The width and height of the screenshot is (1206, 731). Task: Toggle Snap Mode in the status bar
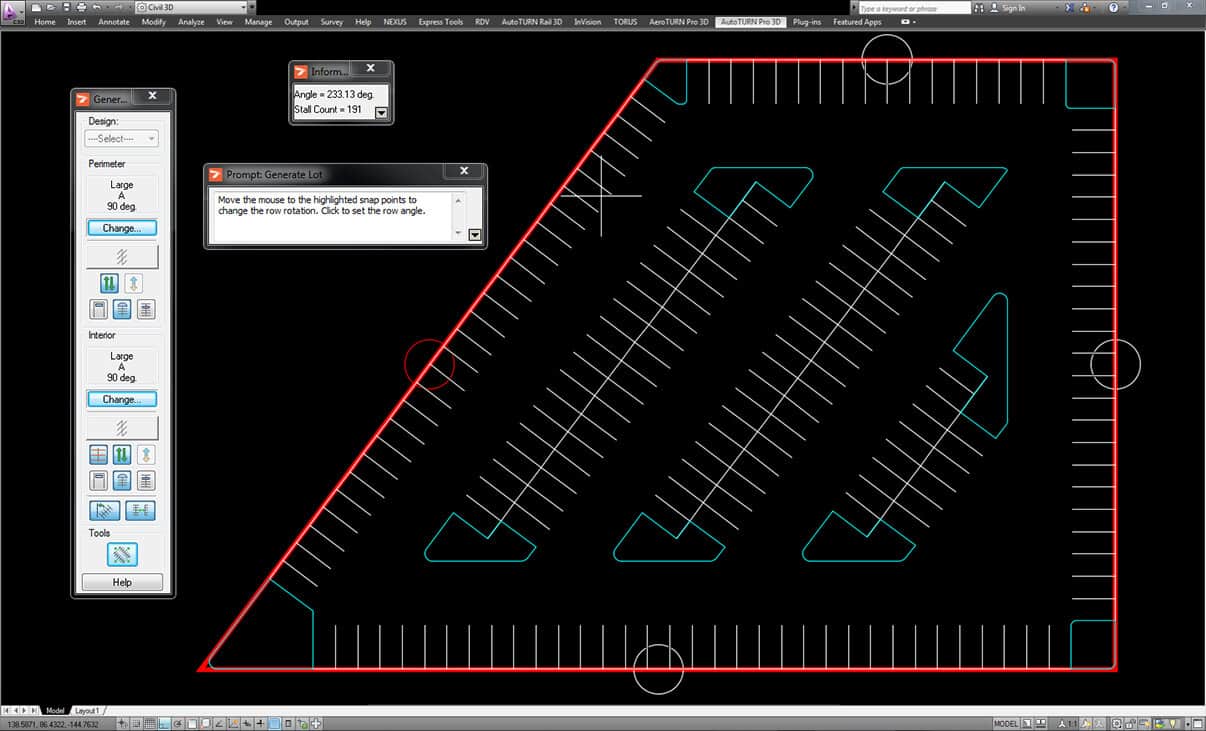136,723
